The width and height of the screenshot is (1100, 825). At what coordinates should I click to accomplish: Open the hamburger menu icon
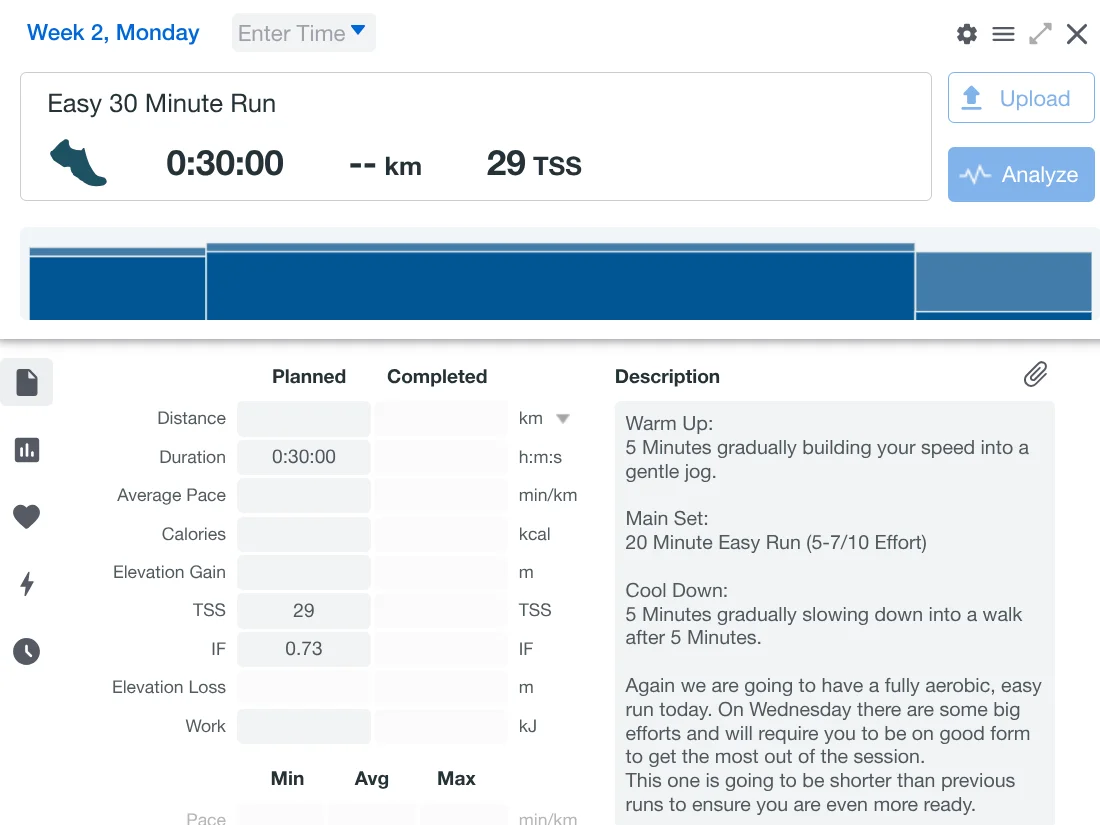coord(1003,34)
